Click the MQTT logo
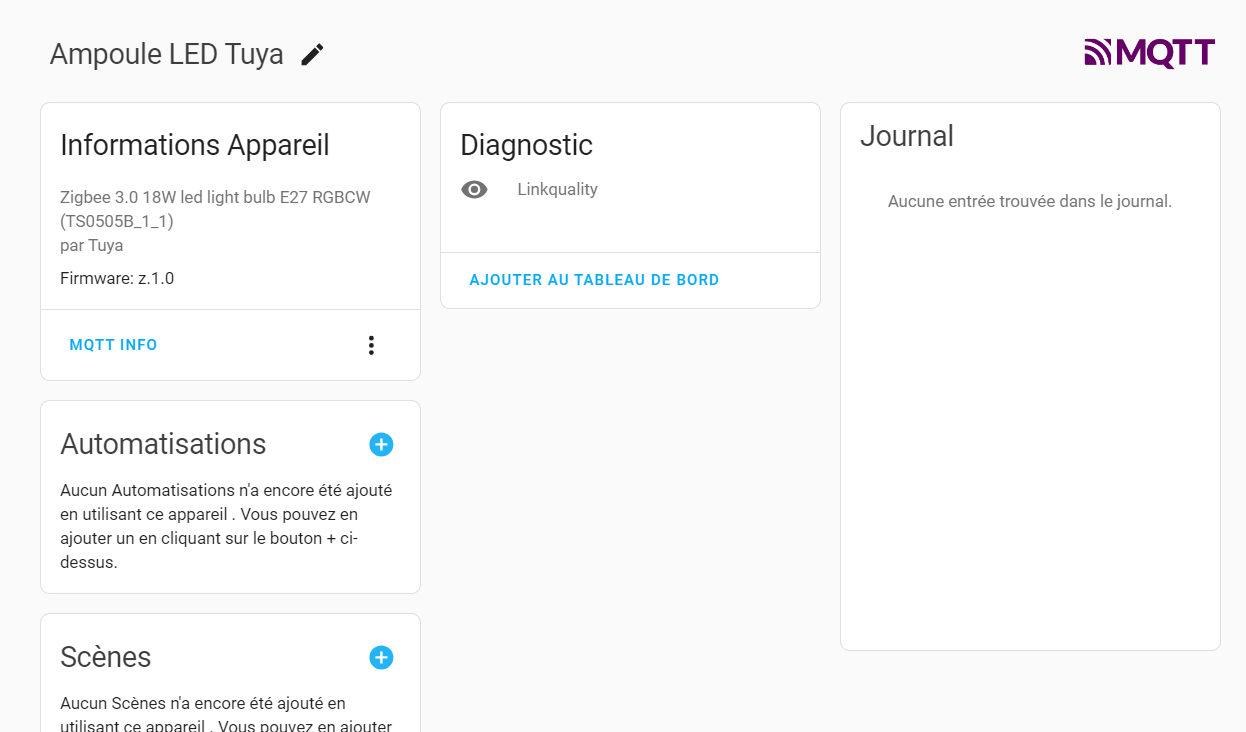Screen dimensions: 1246x732 coord(1150,53)
